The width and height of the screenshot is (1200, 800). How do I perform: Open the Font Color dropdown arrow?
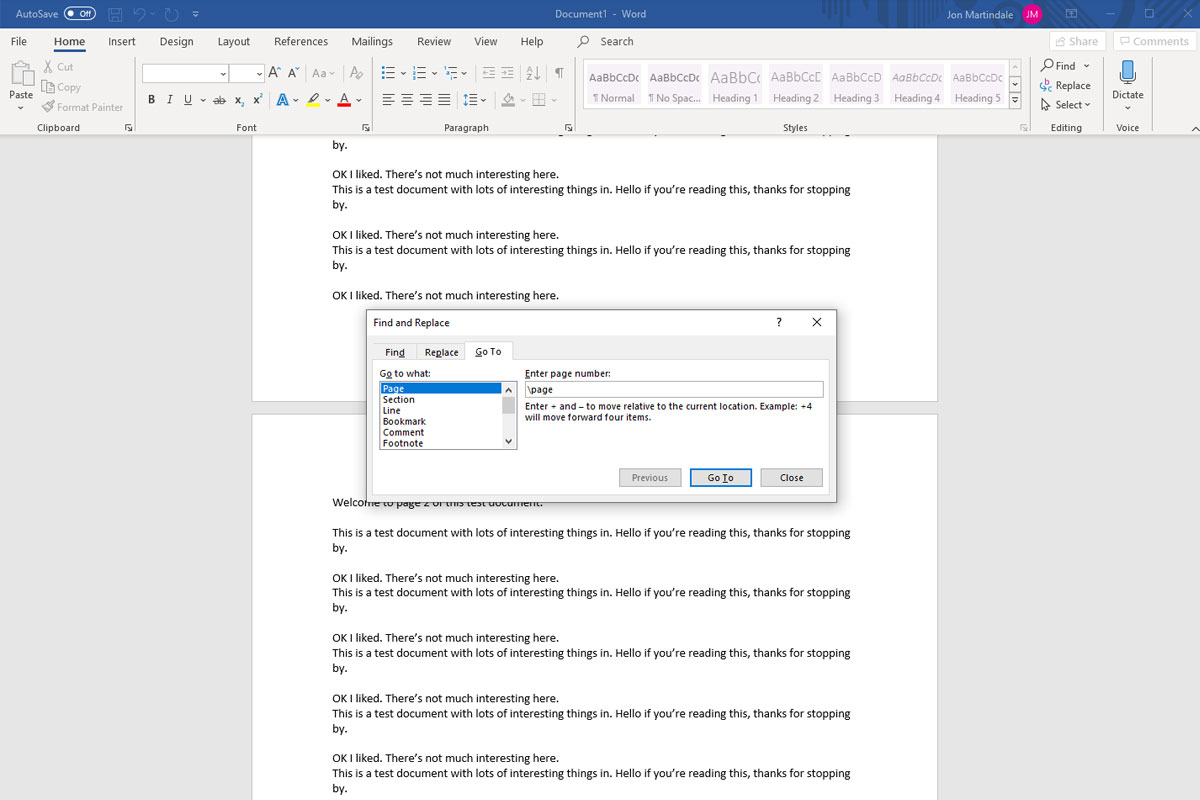point(358,100)
